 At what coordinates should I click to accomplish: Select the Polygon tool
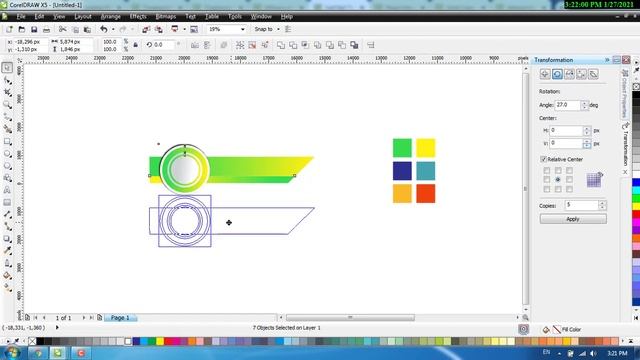point(7,166)
